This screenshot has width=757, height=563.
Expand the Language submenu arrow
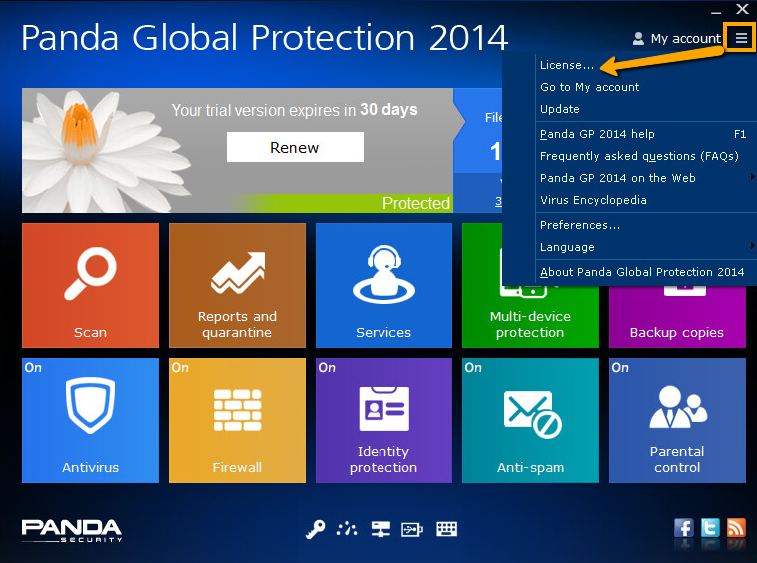[752, 246]
